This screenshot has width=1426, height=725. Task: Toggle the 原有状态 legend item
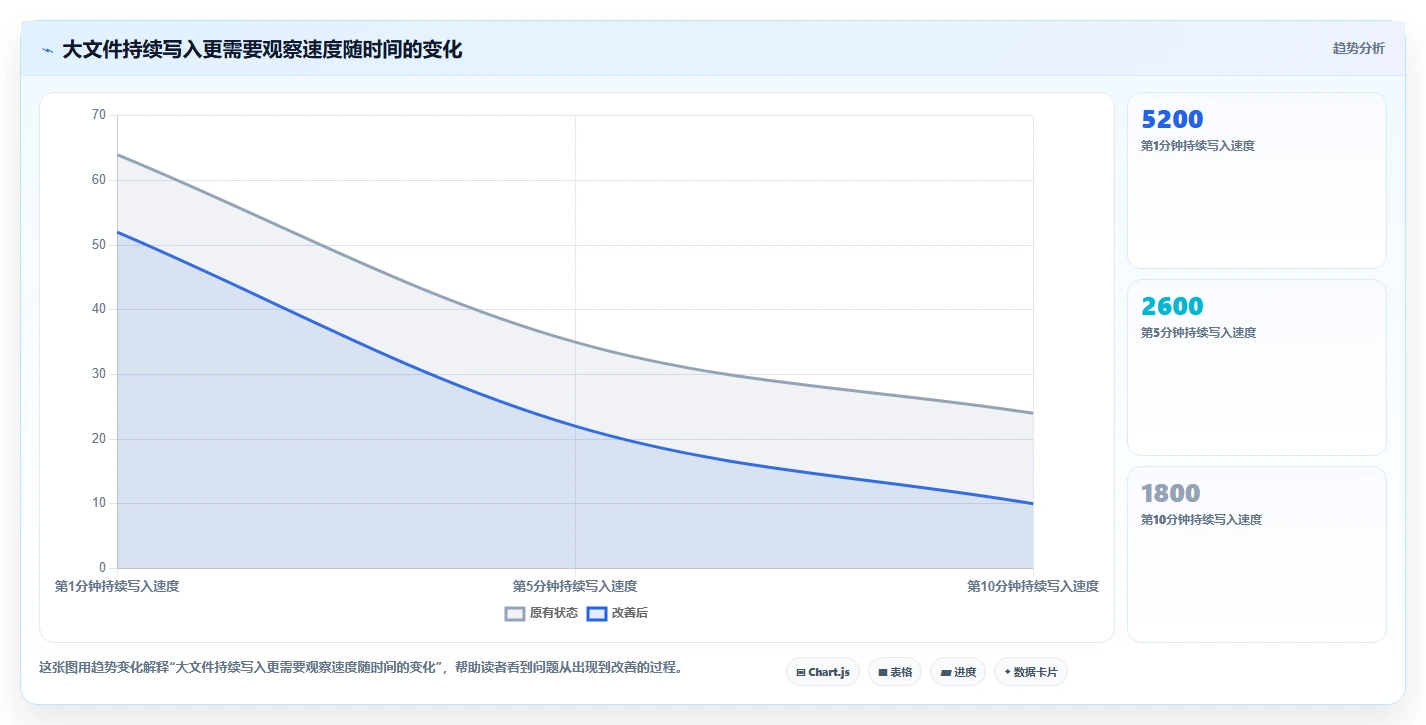541,613
